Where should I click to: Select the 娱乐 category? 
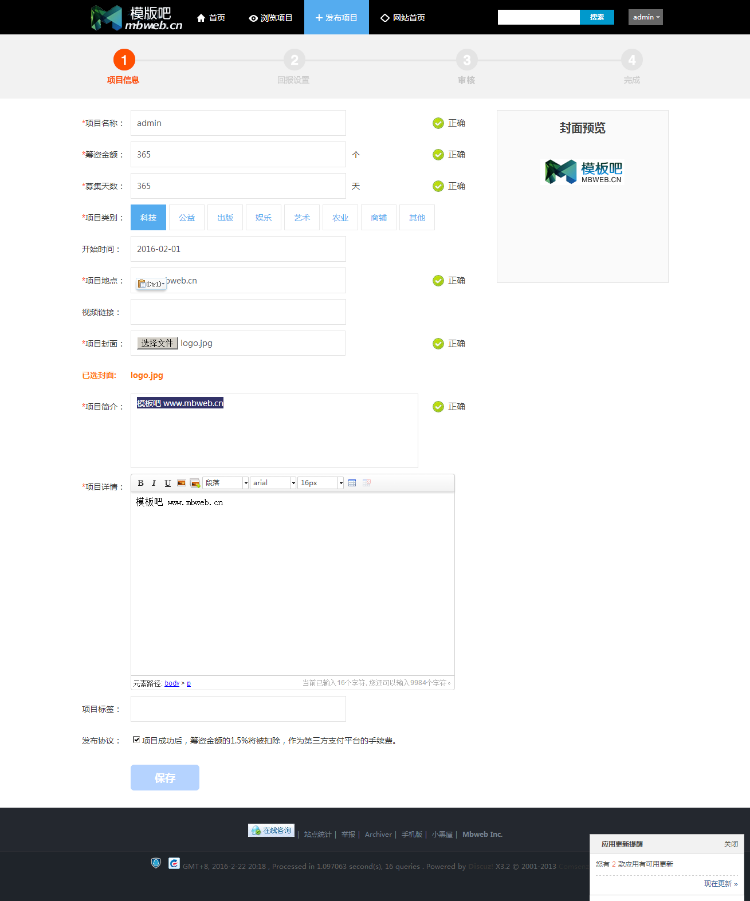264,217
